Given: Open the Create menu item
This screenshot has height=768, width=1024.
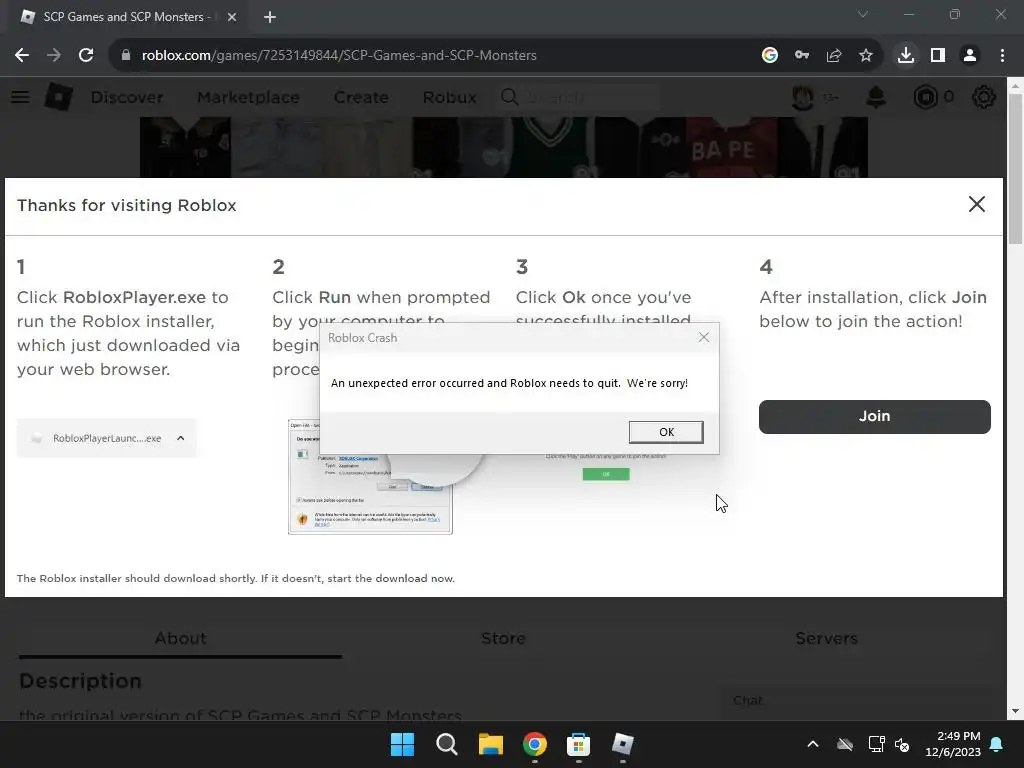Looking at the screenshot, I should [x=361, y=97].
